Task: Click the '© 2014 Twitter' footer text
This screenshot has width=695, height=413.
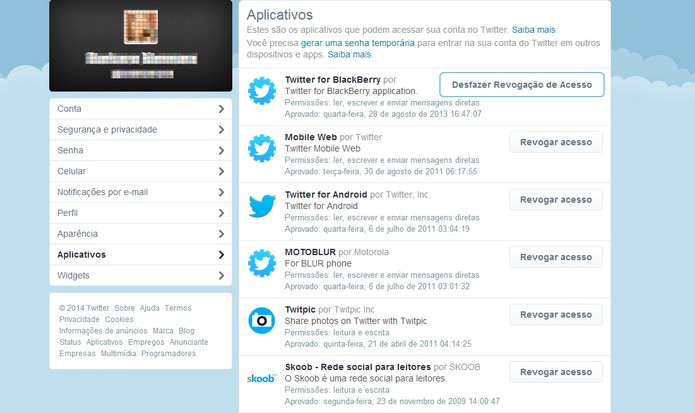Action: [84, 308]
